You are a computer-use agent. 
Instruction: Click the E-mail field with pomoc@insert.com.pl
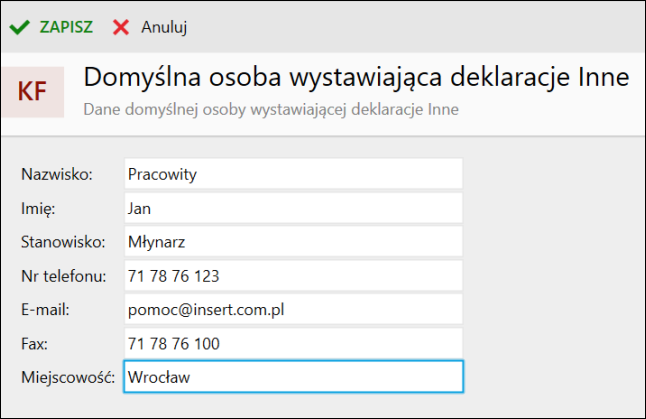(293, 309)
